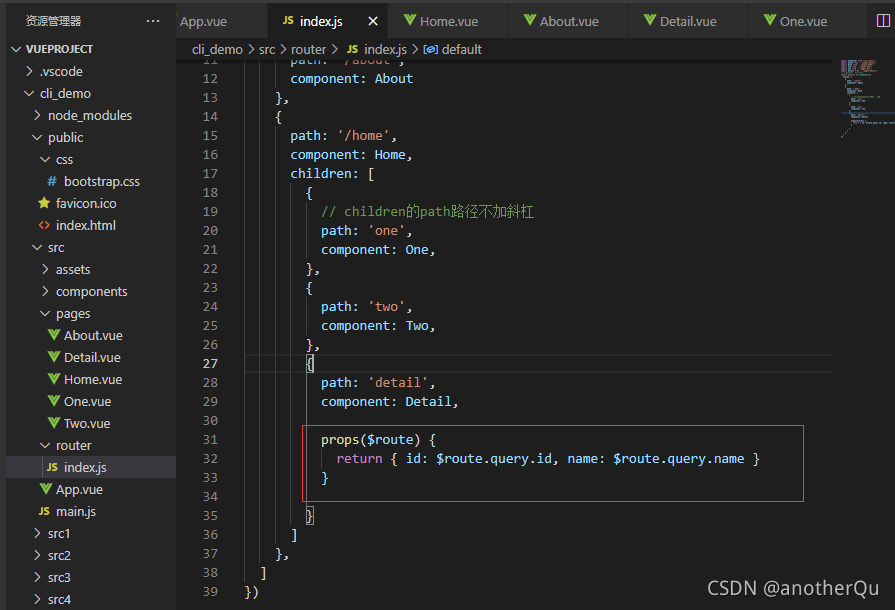
Task: Expand the src4 folder
Action: 38,599
